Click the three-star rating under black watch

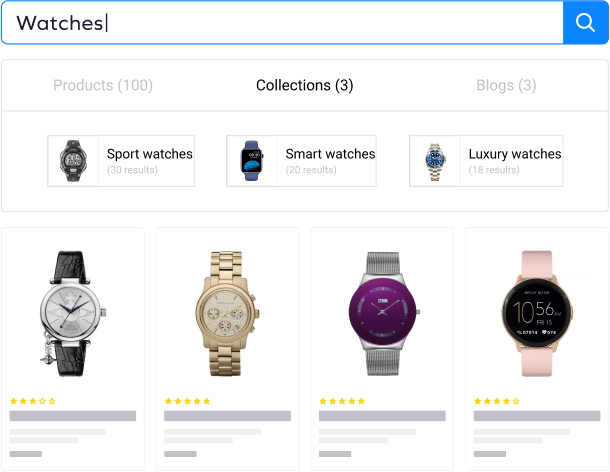[33, 401]
